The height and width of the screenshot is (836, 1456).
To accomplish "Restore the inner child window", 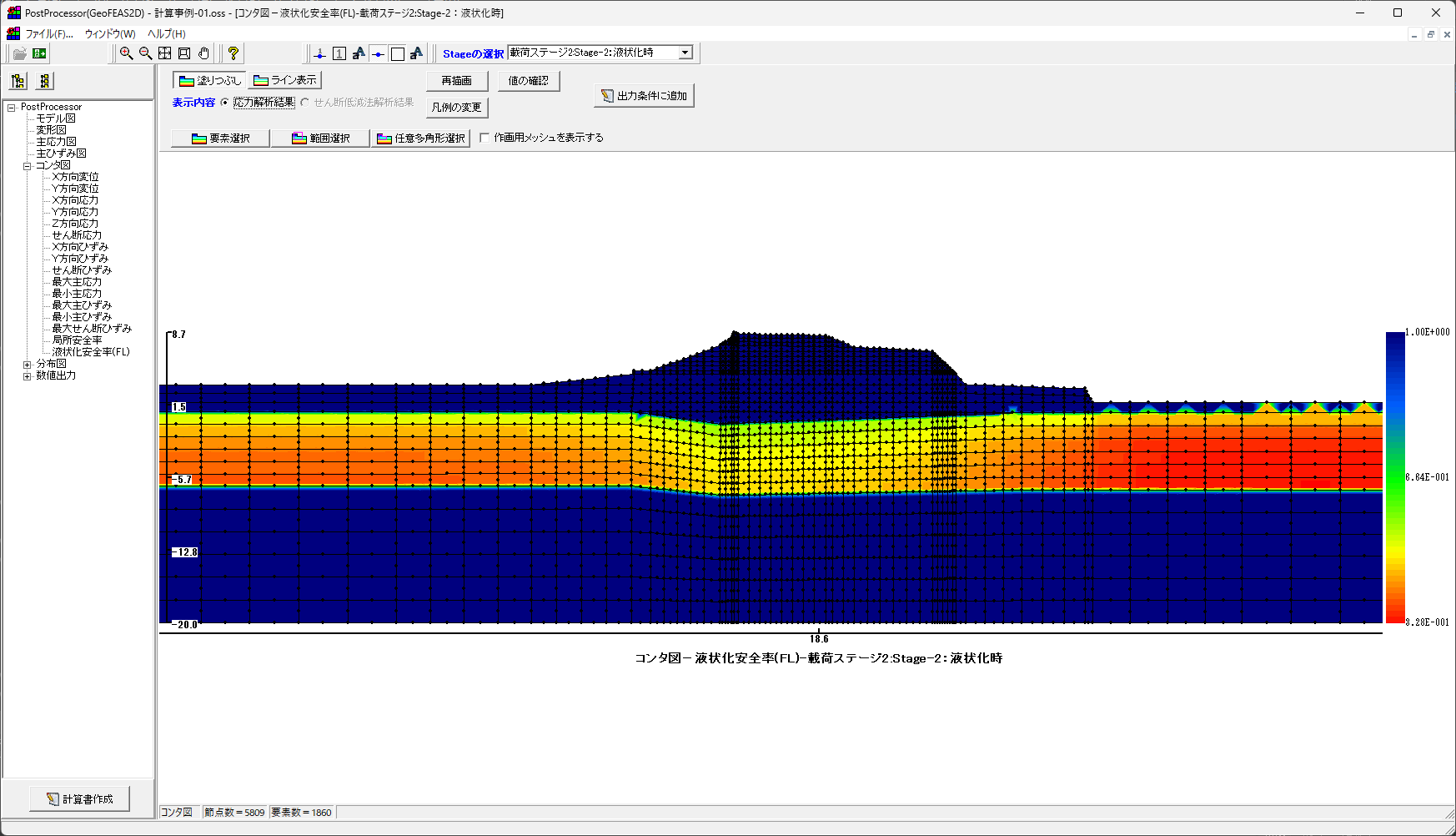I will point(1431,34).
